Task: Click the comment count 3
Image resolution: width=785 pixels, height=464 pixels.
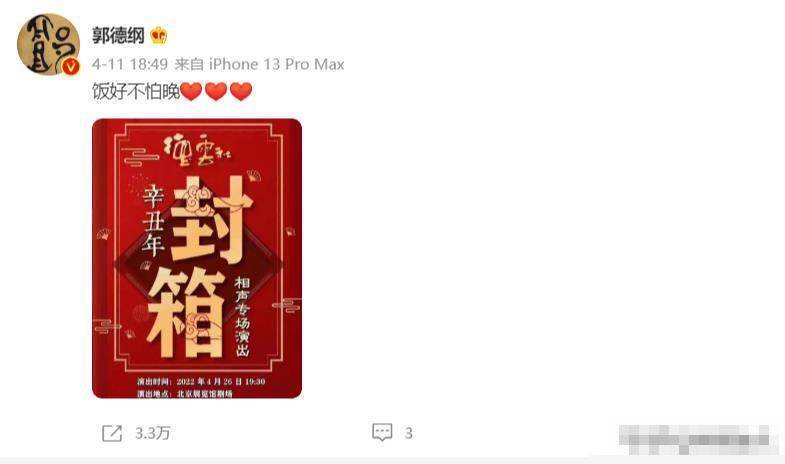Action: [409, 433]
